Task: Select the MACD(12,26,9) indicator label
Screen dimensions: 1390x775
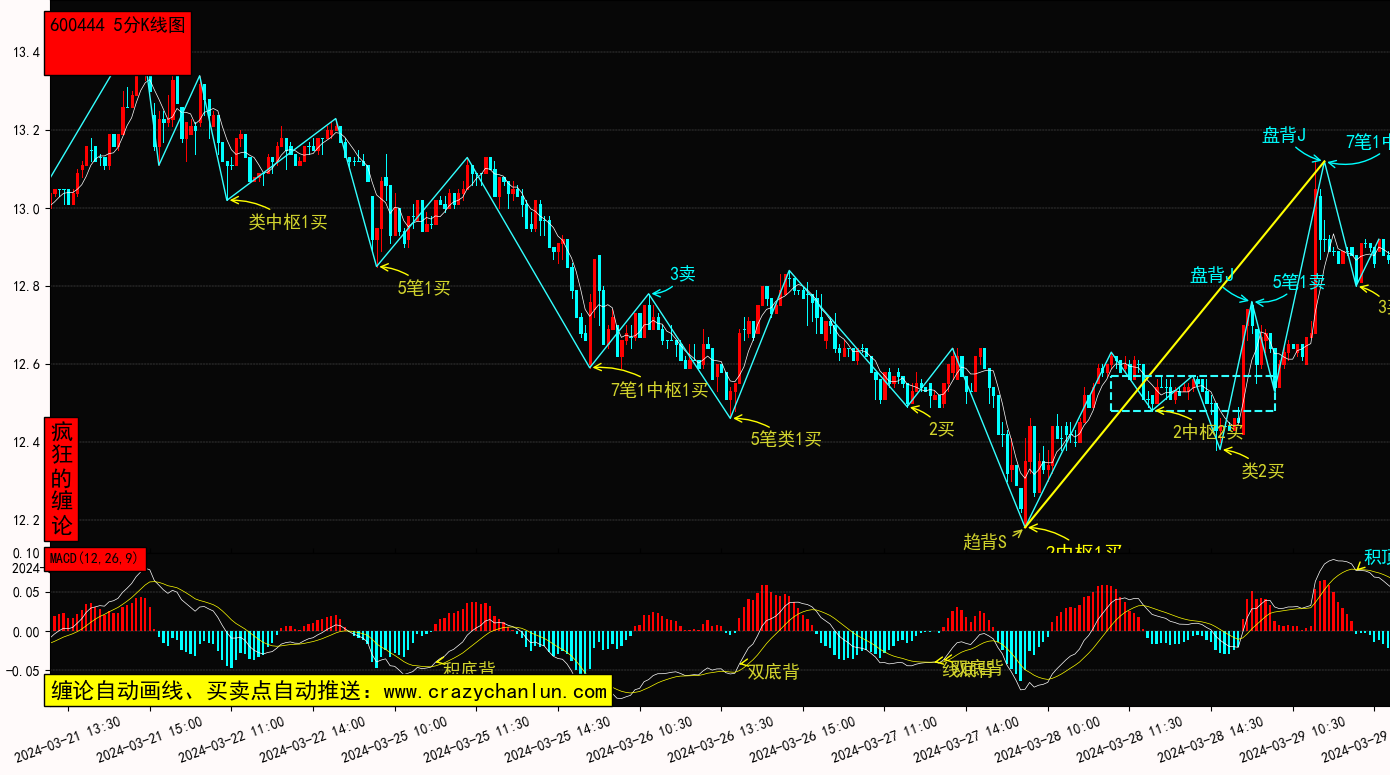Action: (95, 558)
